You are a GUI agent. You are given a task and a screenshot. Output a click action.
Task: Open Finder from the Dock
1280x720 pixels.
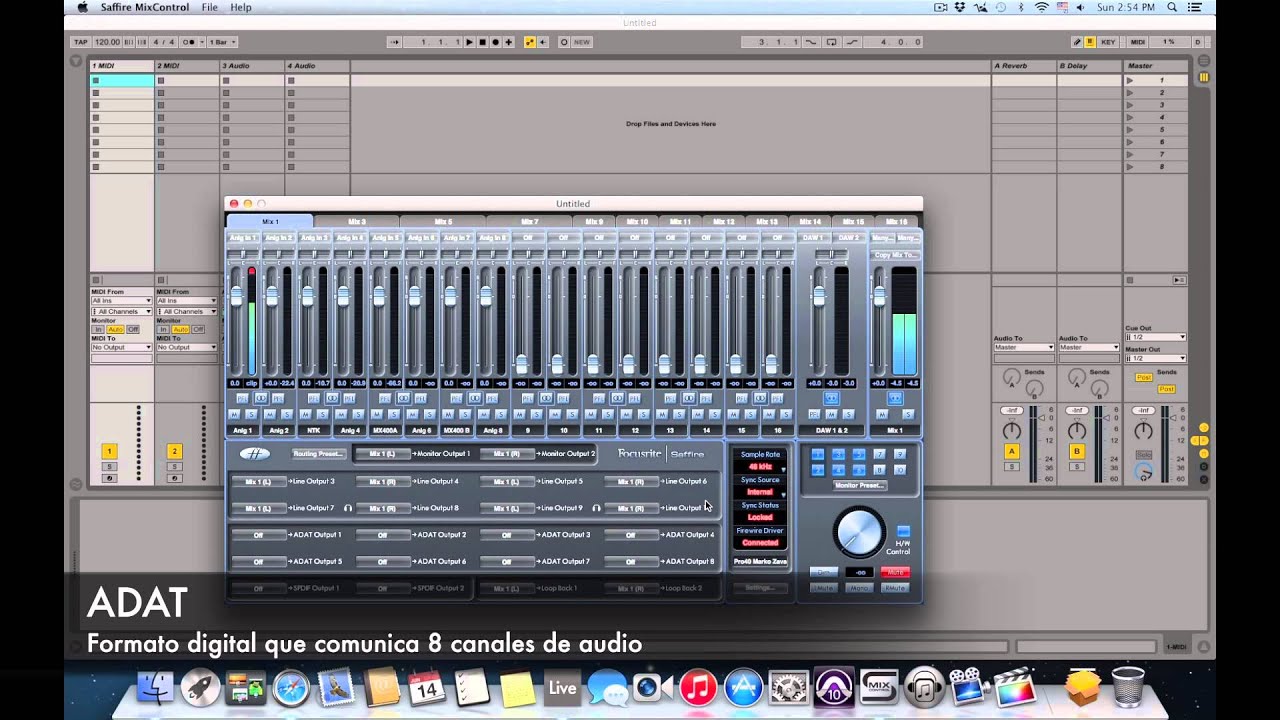(156, 687)
